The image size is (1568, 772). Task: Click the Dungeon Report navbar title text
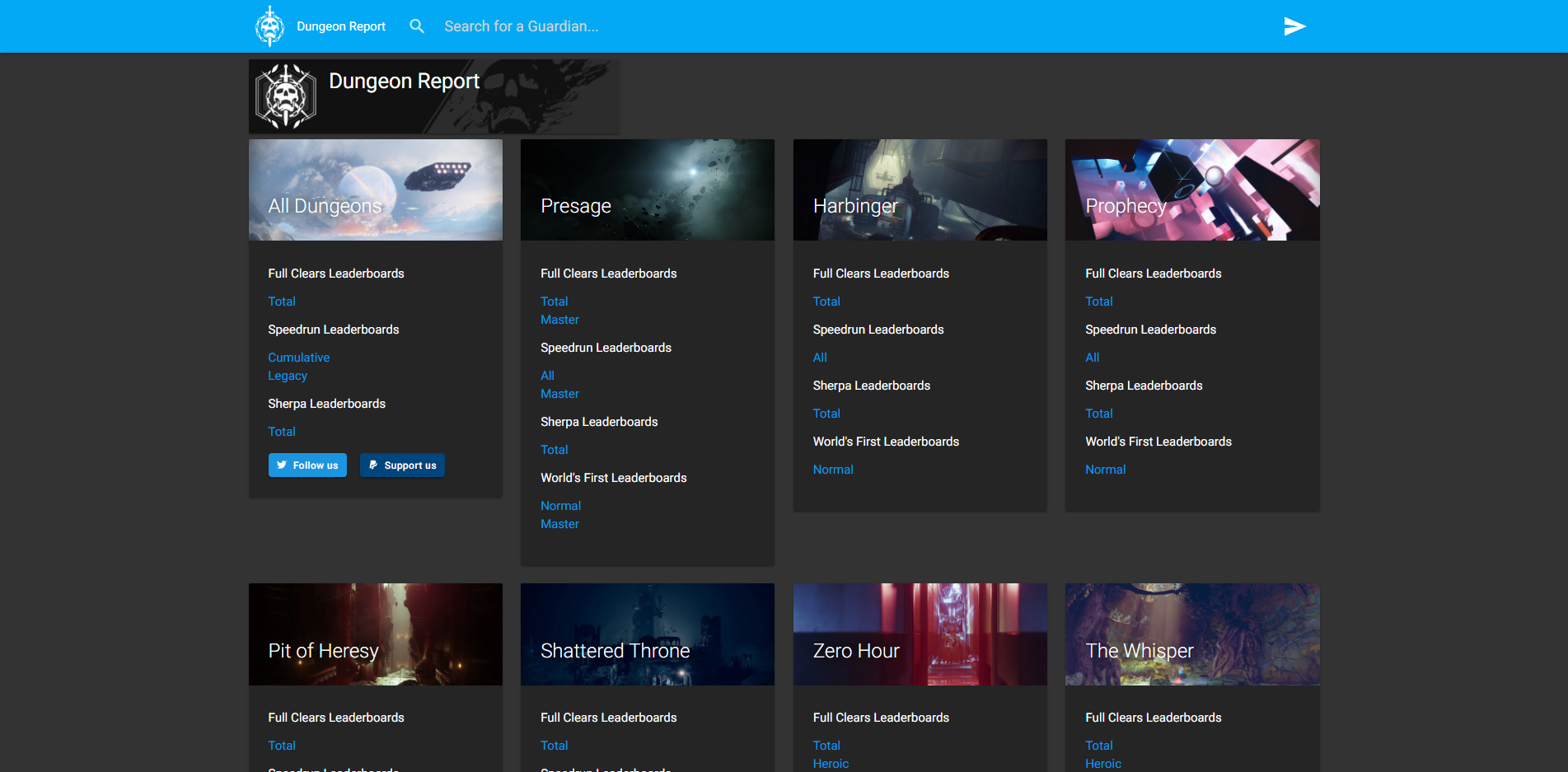(341, 26)
